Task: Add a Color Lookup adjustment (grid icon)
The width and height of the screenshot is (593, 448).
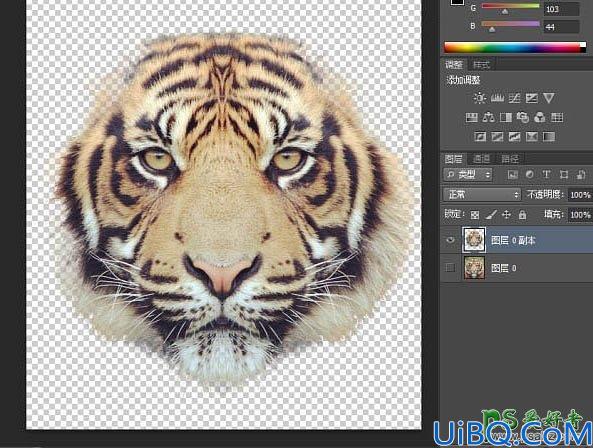Action: (557, 118)
